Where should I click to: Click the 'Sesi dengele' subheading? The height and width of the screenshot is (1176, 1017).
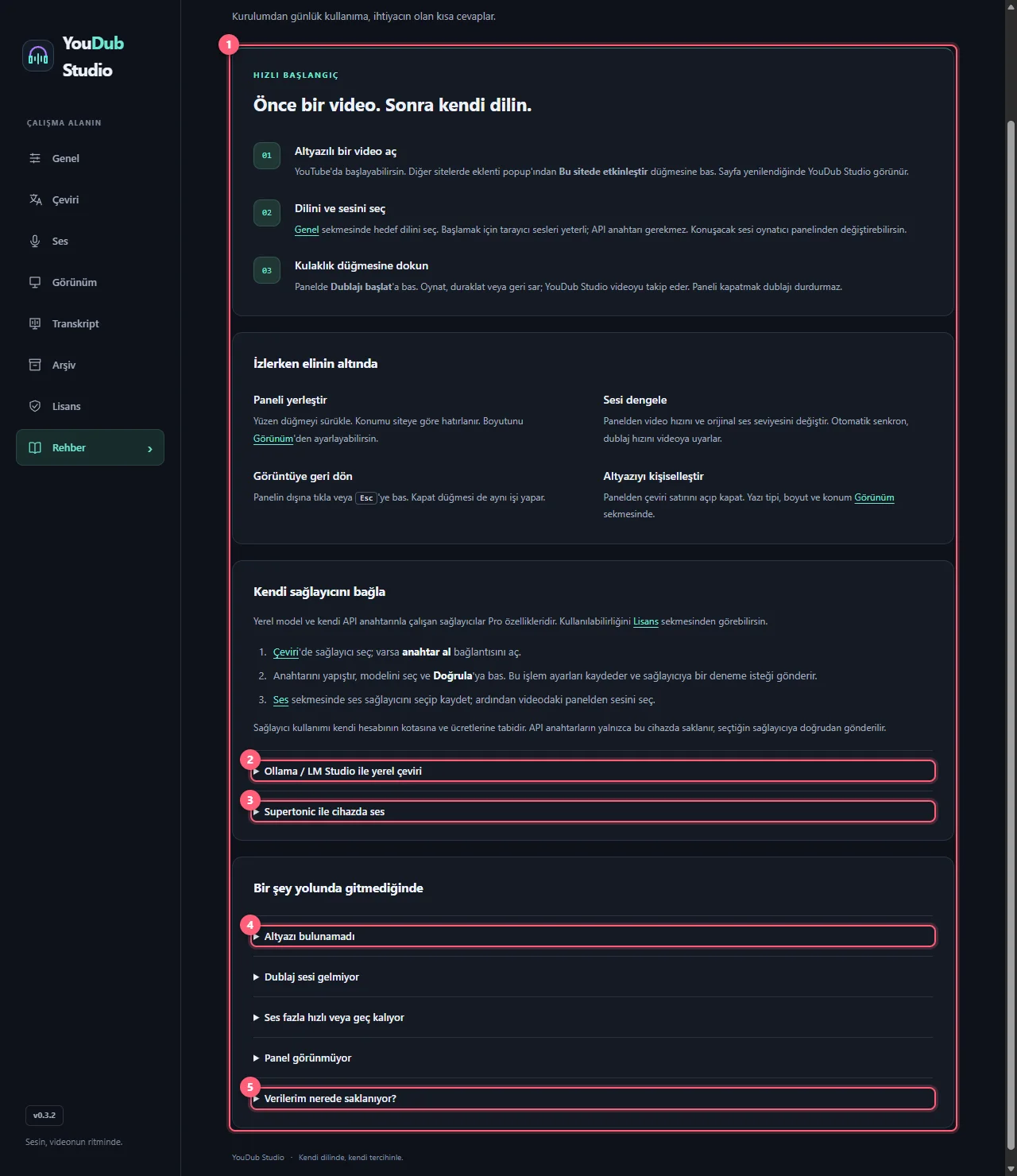tap(635, 400)
